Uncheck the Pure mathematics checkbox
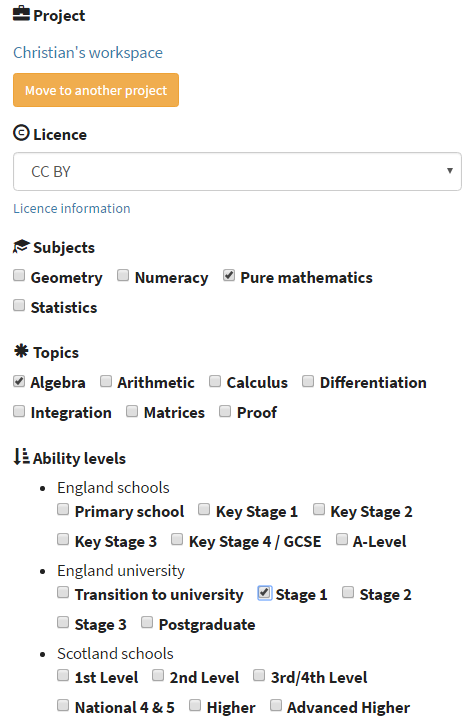Viewport: 470px width, 726px height. pyautogui.click(x=229, y=275)
